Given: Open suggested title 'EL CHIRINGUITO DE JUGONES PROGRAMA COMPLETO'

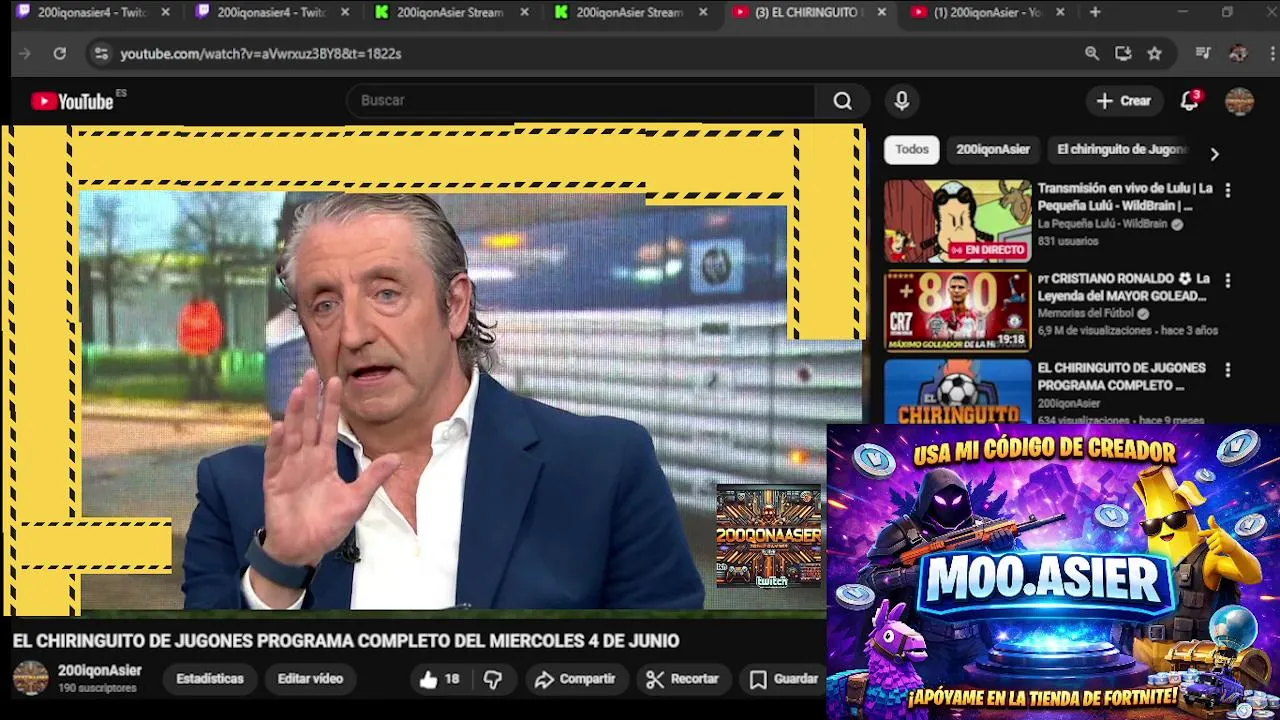Looking at the screenshot, I should (x=1121, y=376).
